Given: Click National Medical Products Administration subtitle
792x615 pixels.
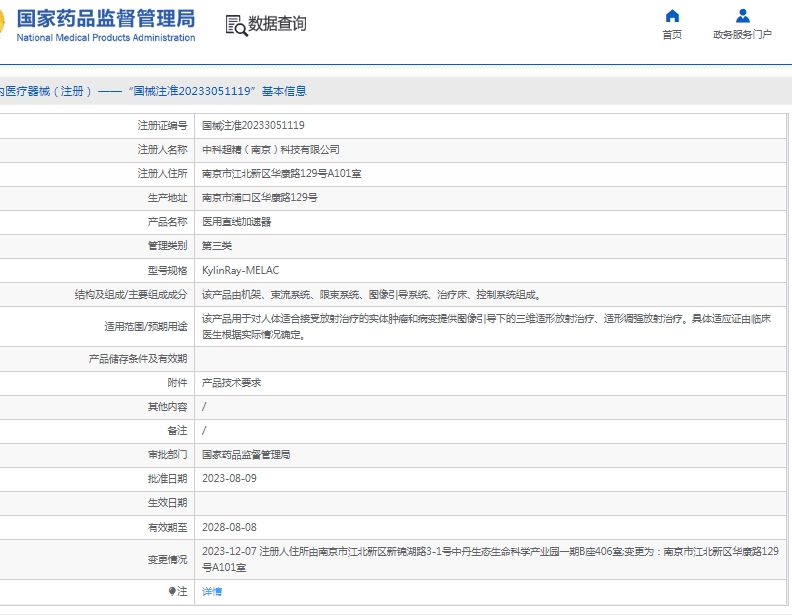Looking at the screenshot, I should (106, 37).
